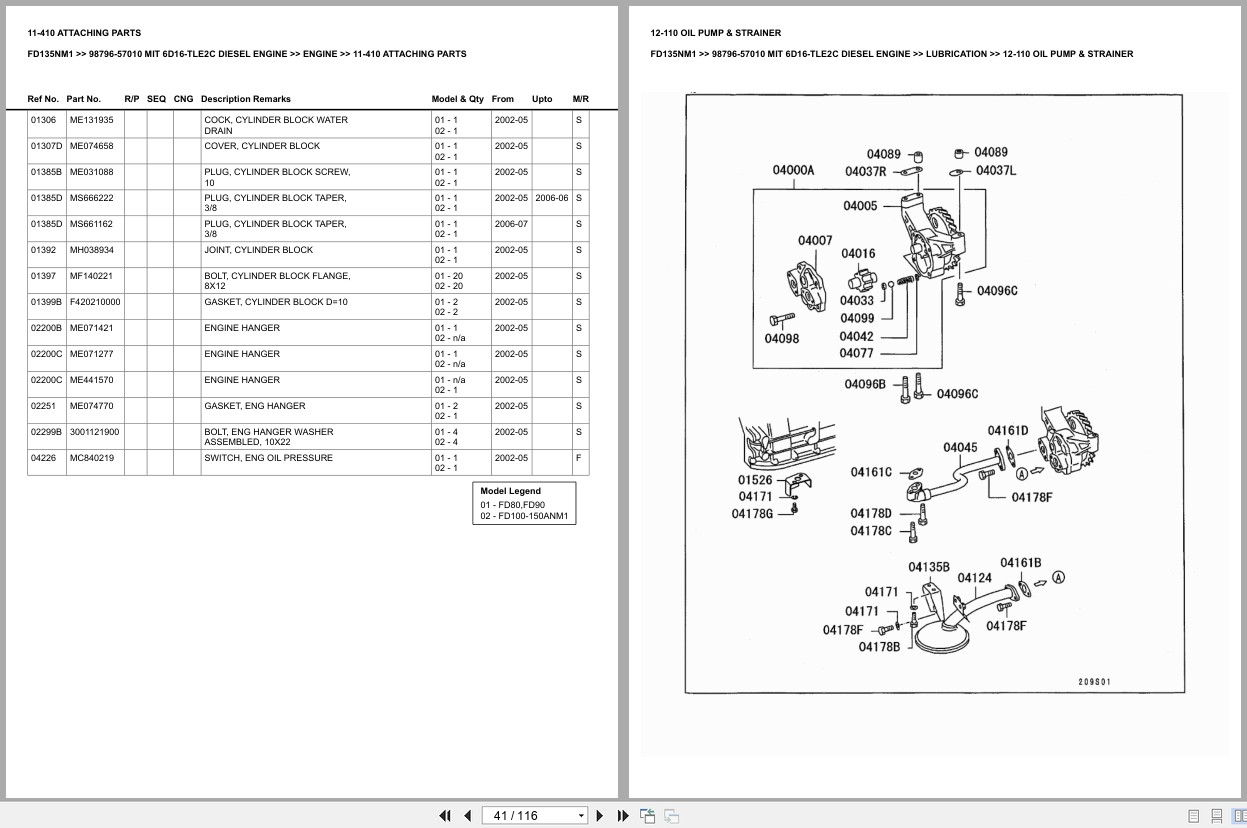The height and width of the screenshot is (828, 1247).
Task: Select part number F420210000
Action: (95, 302)
